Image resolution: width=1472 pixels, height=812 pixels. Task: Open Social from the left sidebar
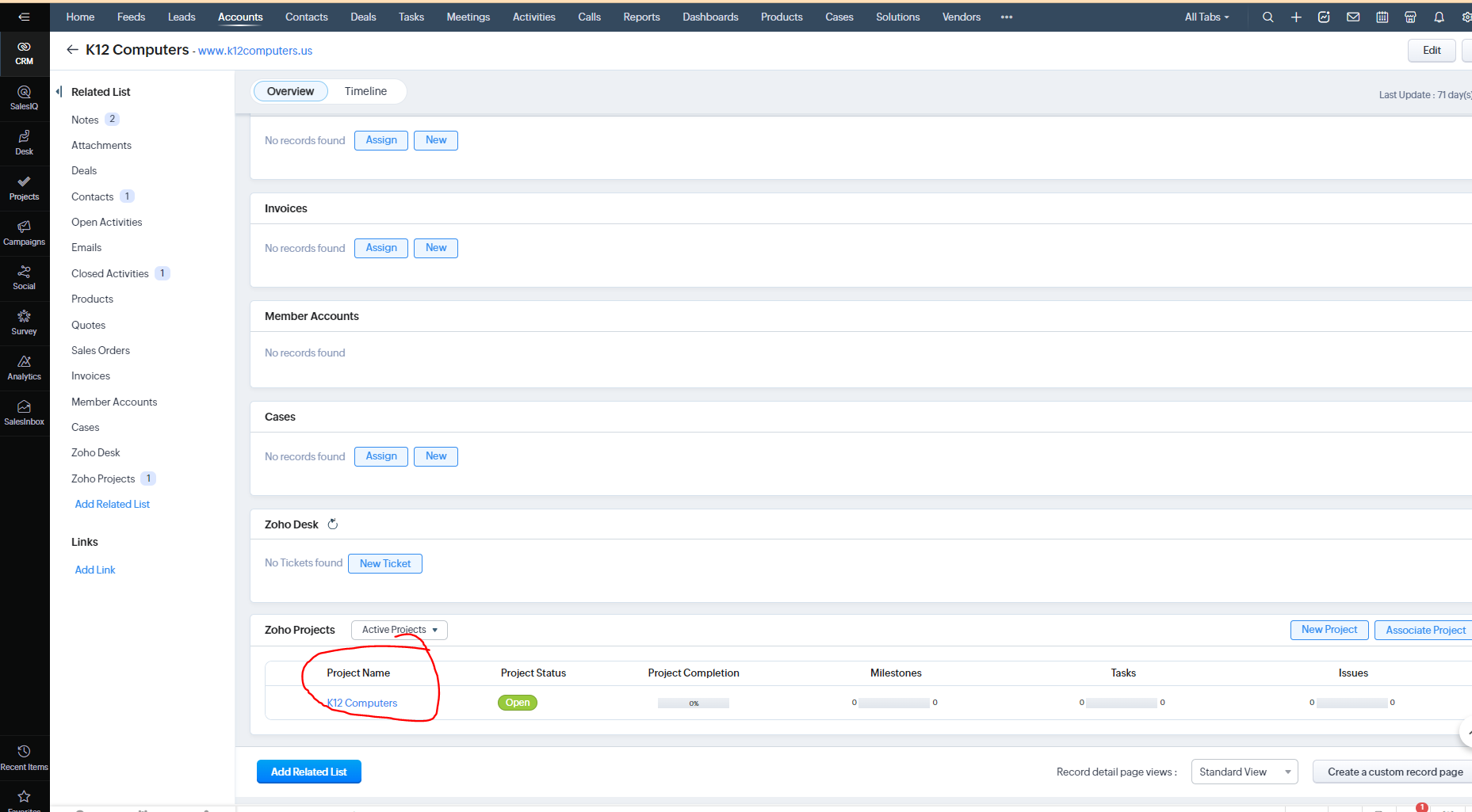coord(25,278)
